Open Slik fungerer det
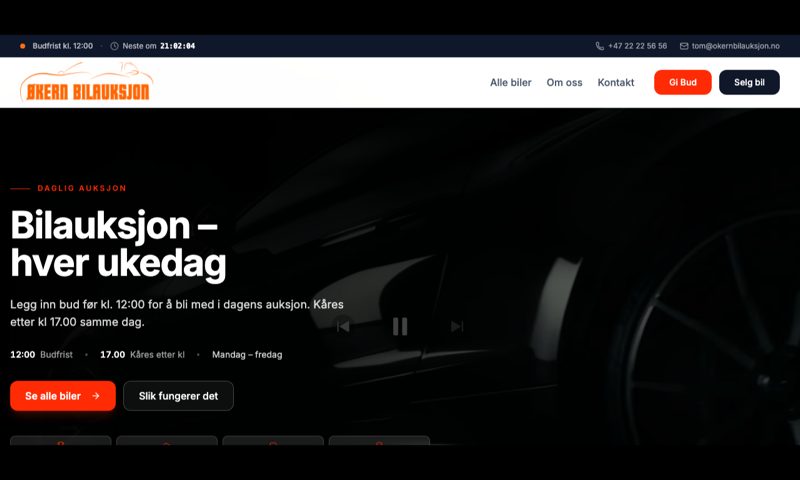 pos(179,396)
